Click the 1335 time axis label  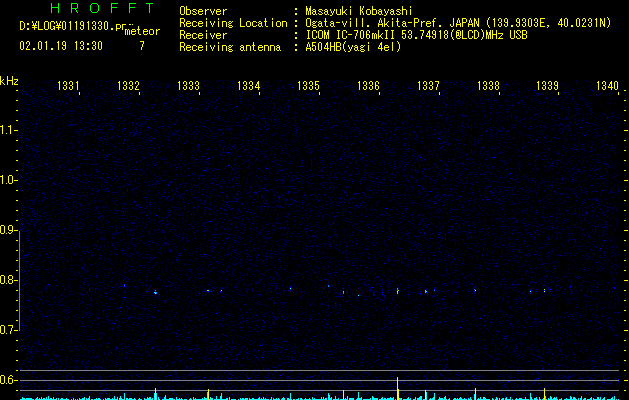pyautogui.click(x=308, y=85)
